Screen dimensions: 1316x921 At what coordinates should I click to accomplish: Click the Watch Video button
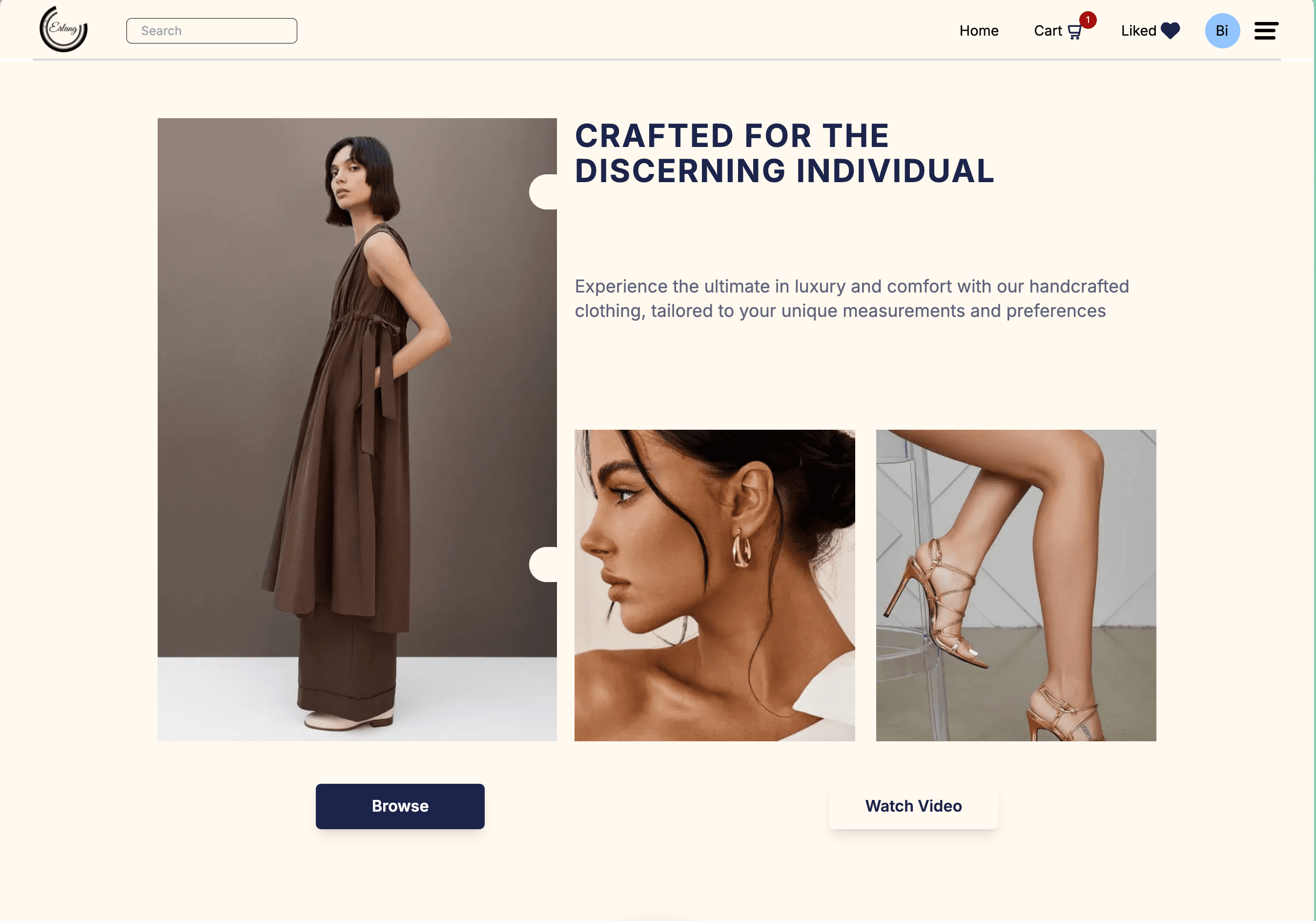(913, 806)
